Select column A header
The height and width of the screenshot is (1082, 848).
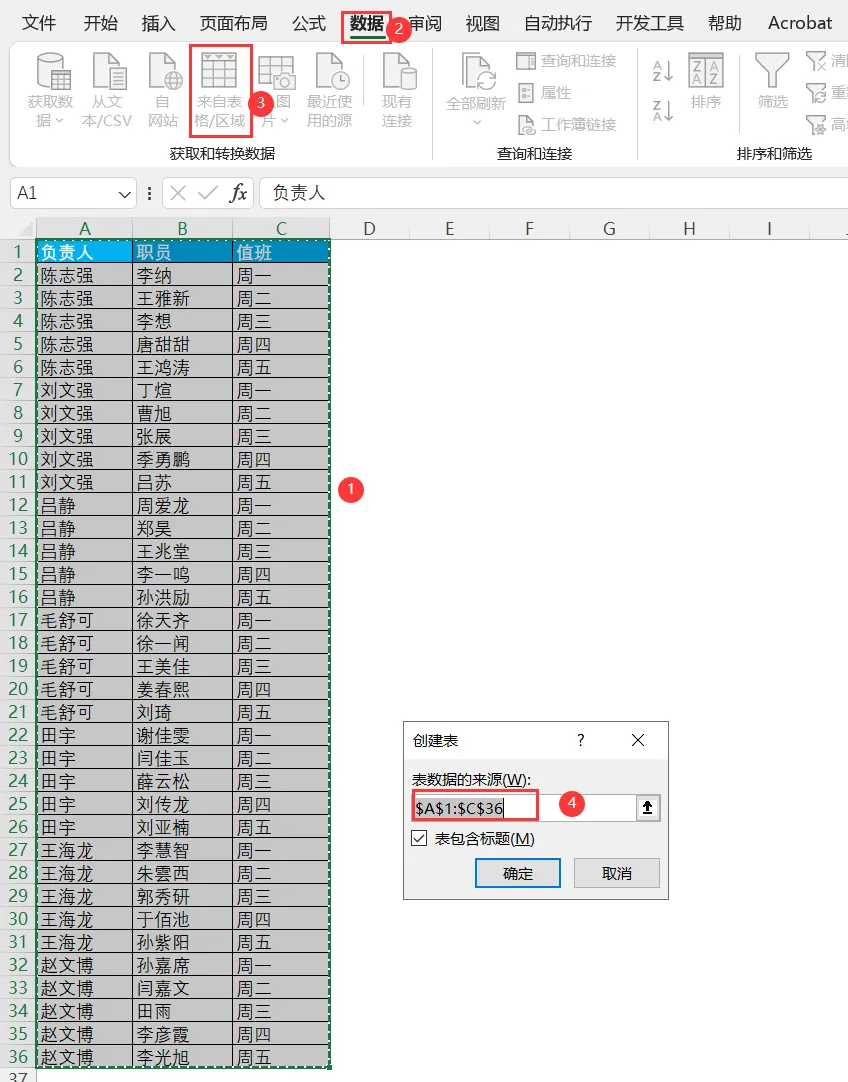pyautogui.click(x=84, y=228)
